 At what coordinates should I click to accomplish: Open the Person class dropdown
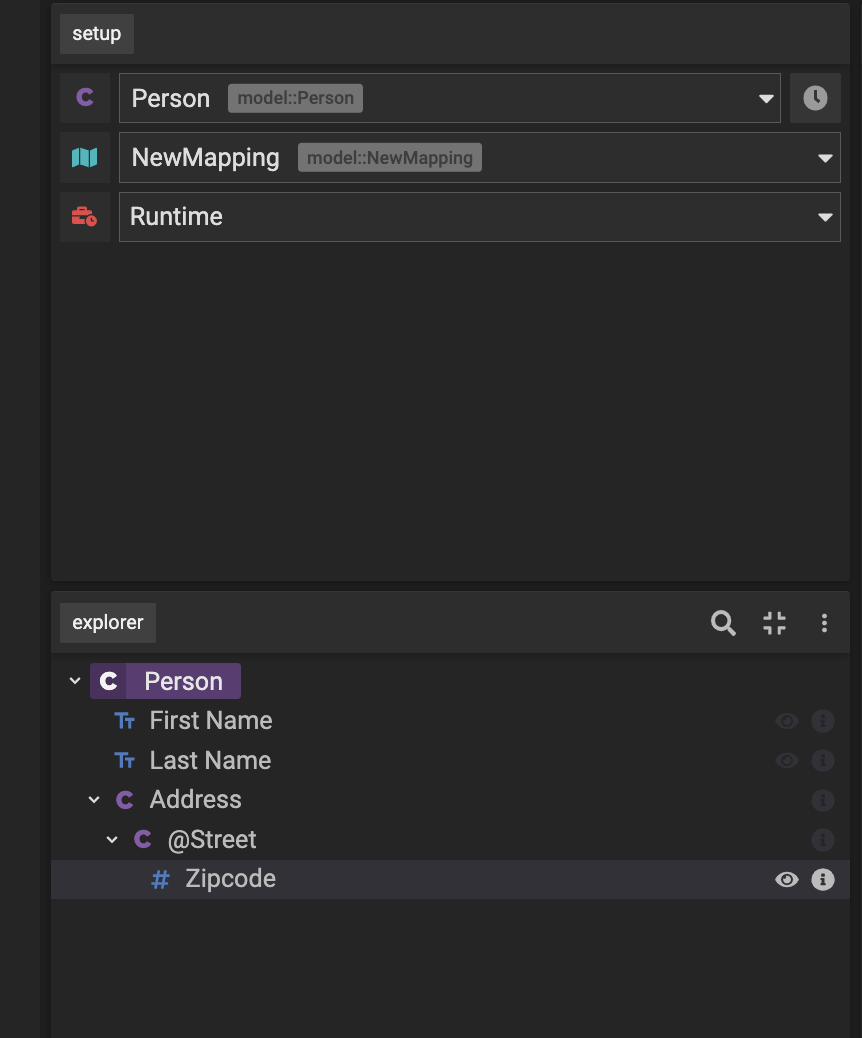(x=766, y=99)
